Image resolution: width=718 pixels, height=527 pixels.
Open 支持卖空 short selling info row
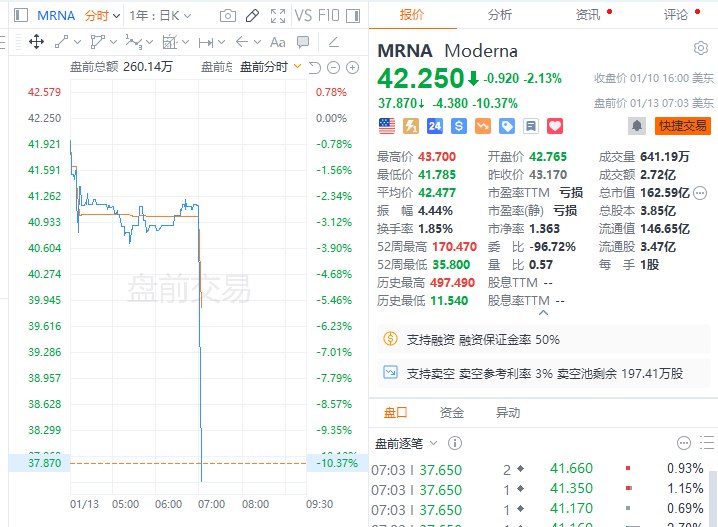tap(544, 373)
